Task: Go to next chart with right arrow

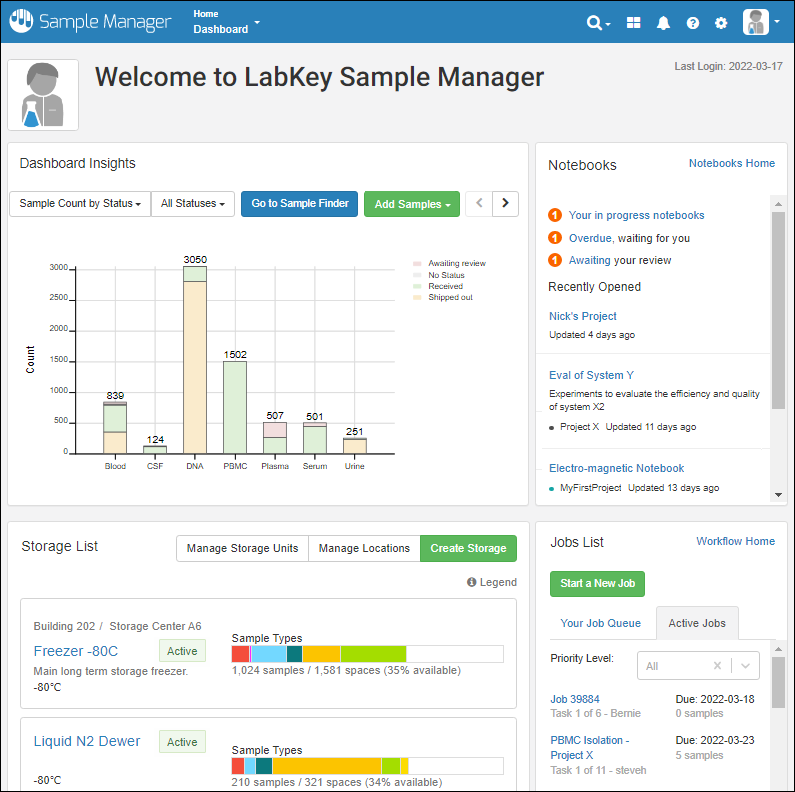Action: point(506,203)
